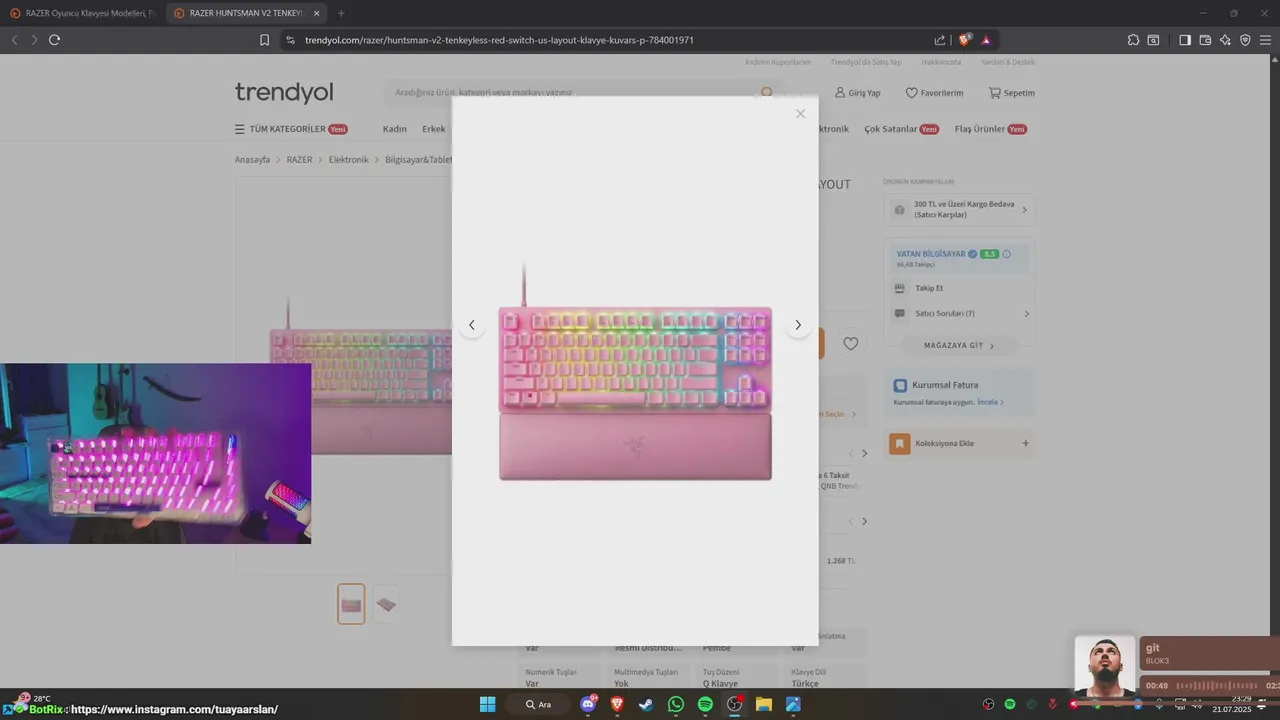Add product via Koleksiyona Ekle plus
Screen dimensions: 1280x720
1025,443
